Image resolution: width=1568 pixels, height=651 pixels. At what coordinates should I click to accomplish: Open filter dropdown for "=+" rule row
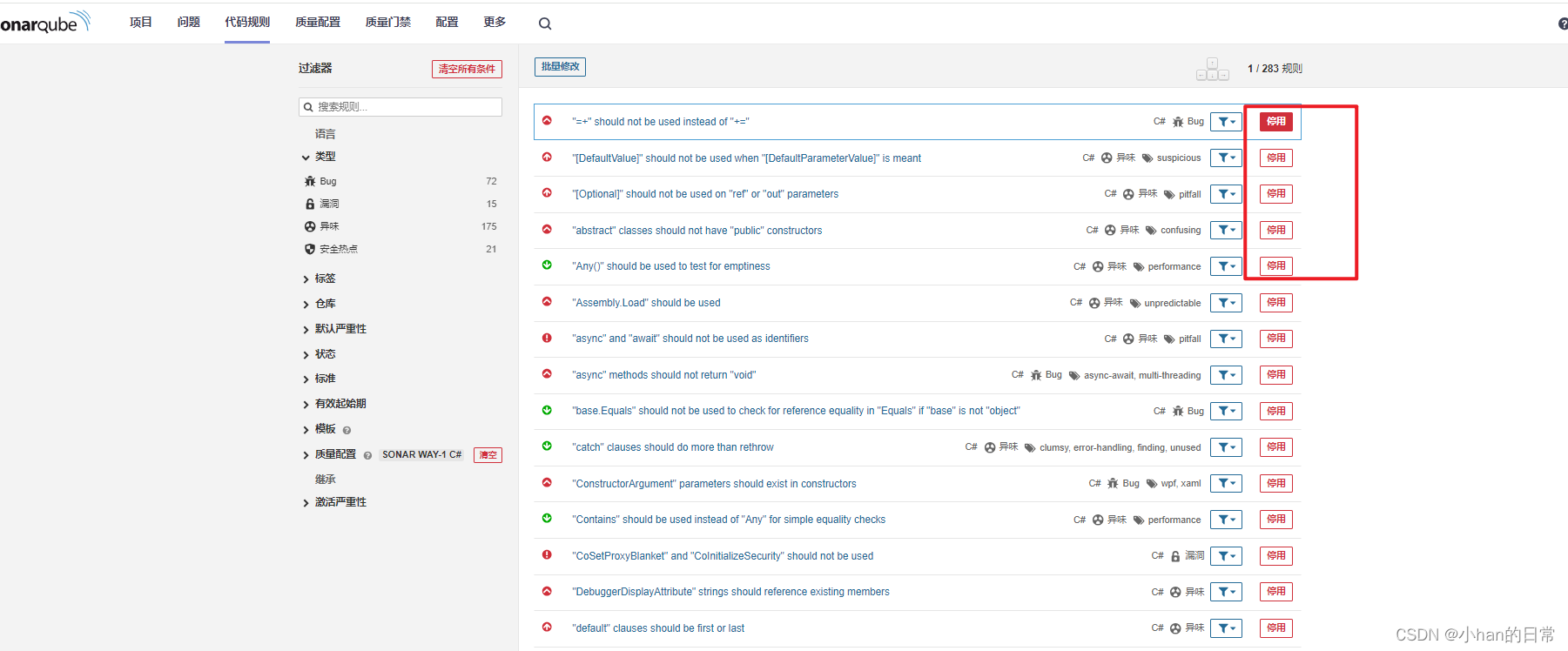point(1226,122)
